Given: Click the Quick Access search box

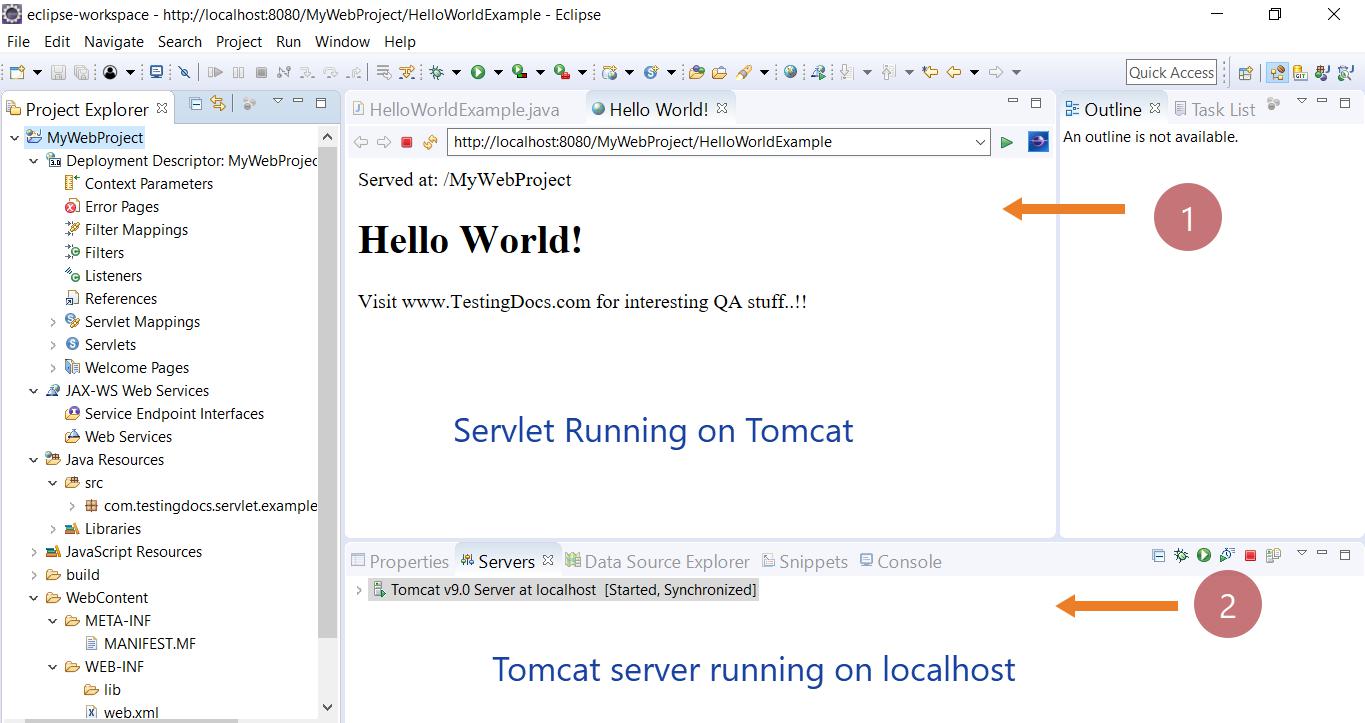Looking at the screenshot, I should pos(1171,72).
